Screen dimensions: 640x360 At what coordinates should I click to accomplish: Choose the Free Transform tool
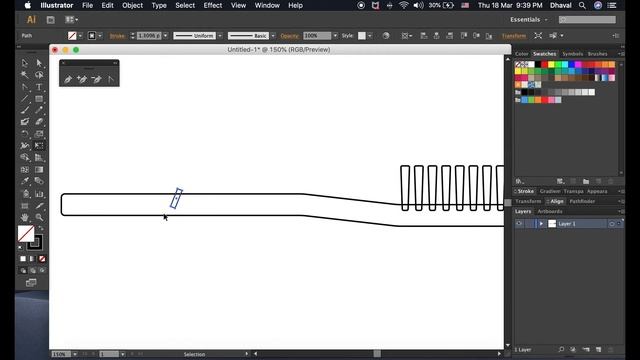click(39, 146)
